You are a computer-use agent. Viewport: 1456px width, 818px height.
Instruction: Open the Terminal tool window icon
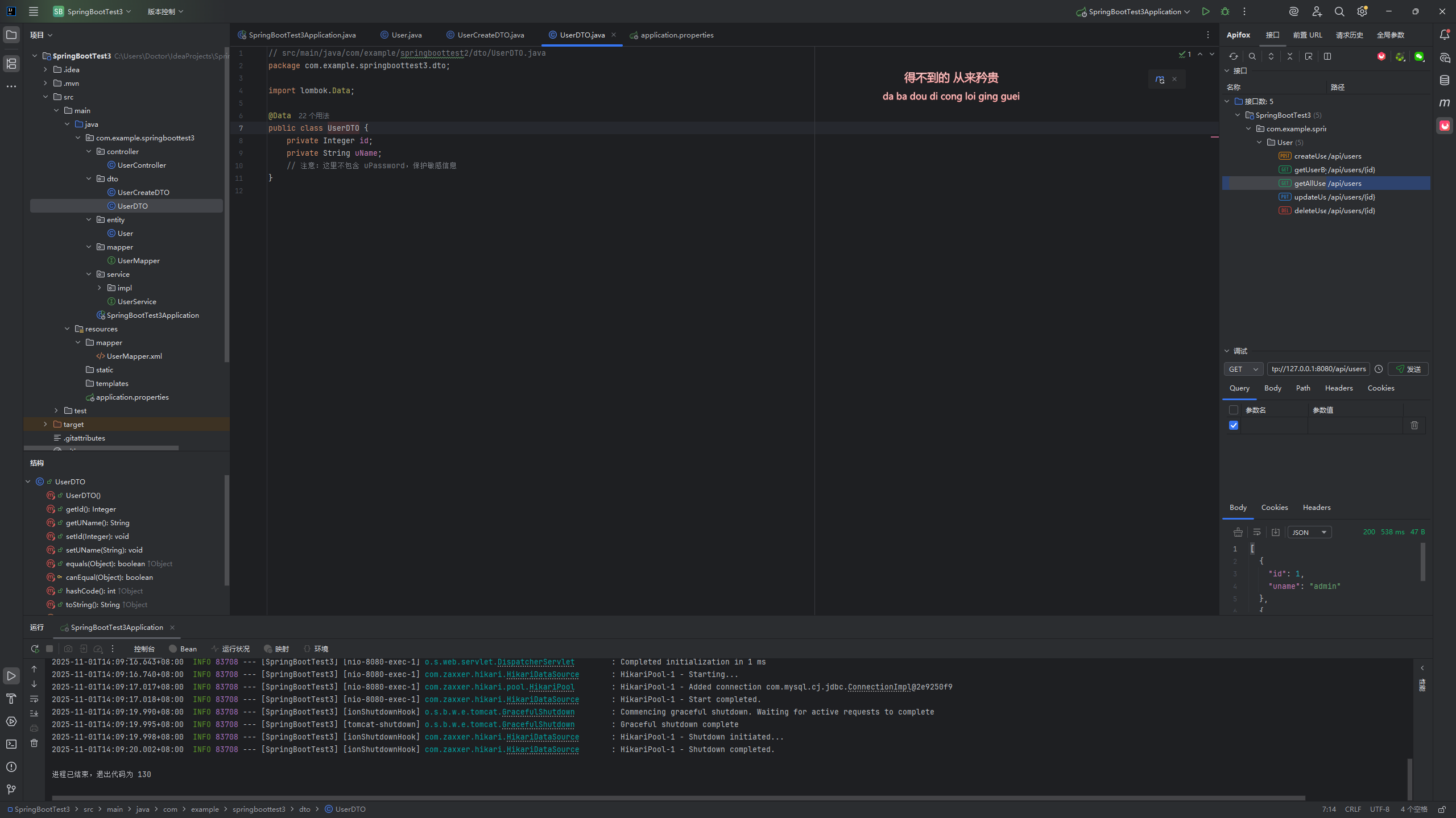tap(11, 744)
